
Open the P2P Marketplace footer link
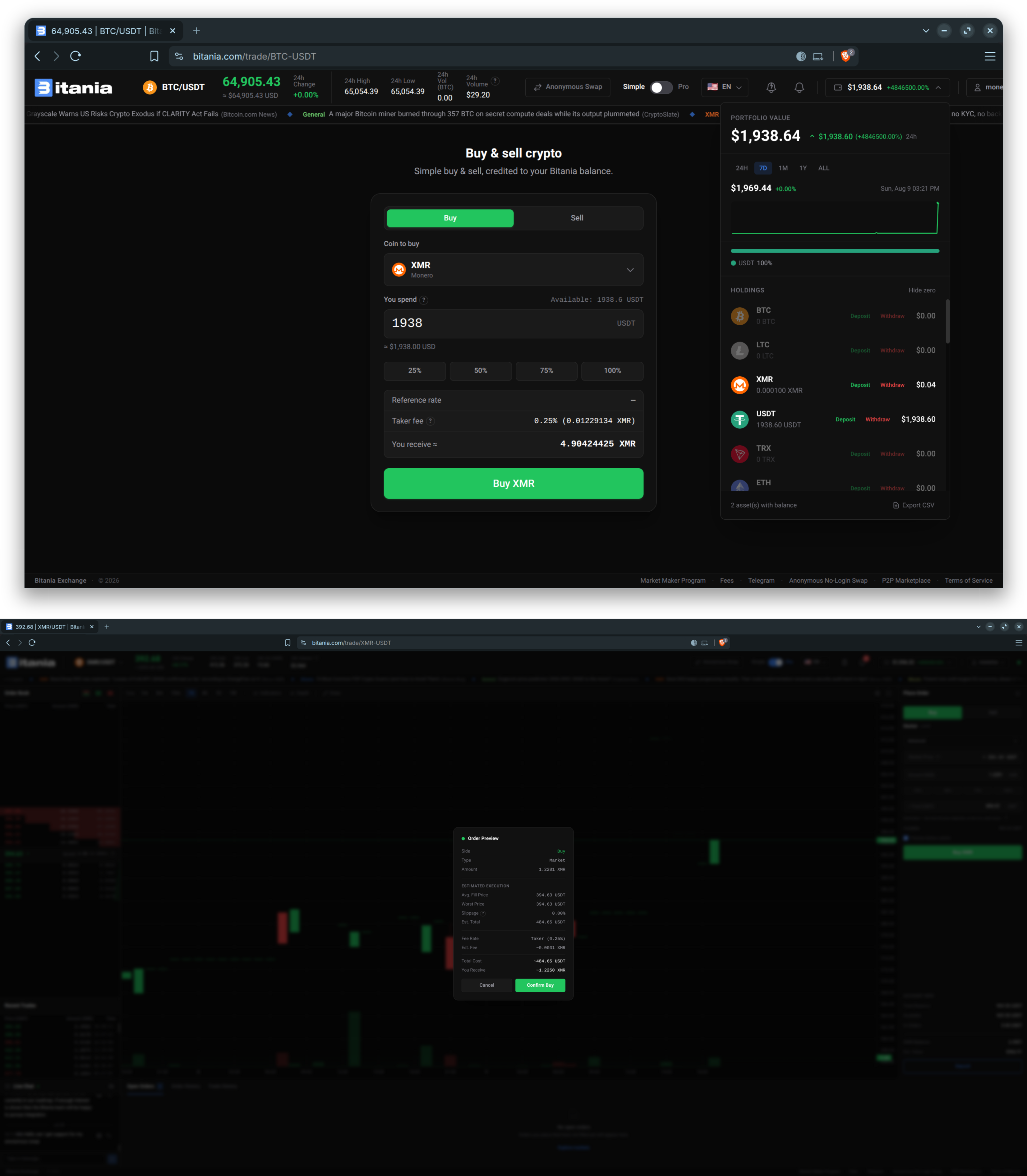pyautogui.click(x=906, y=581)
